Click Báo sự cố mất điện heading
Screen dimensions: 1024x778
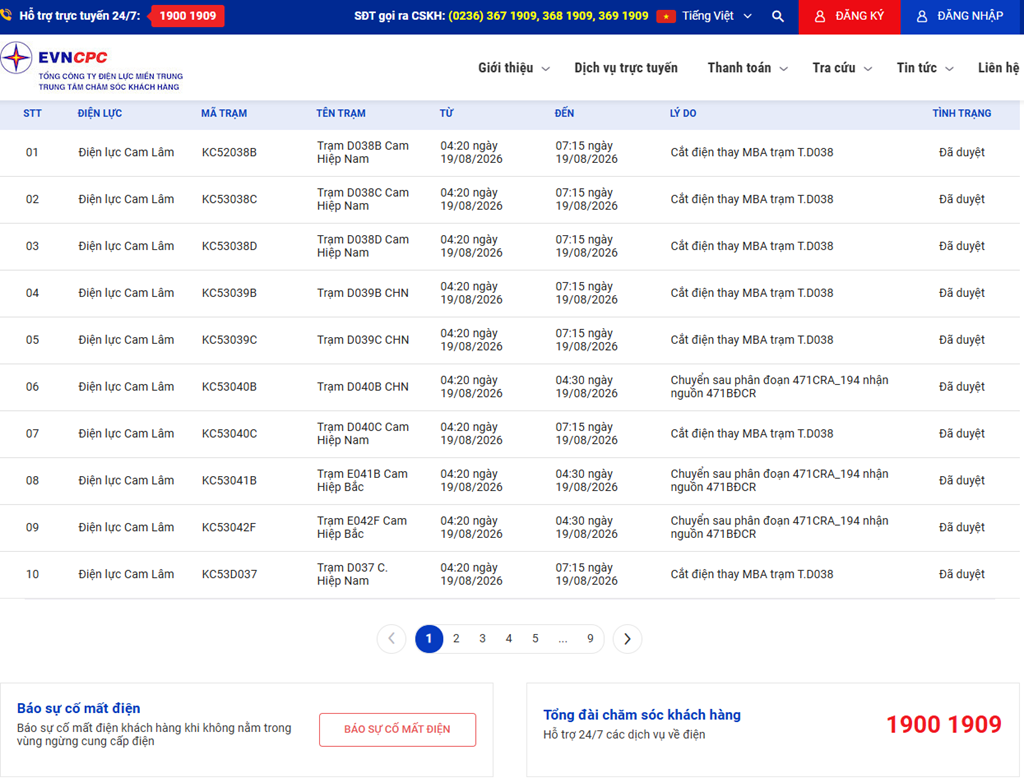coord(78,709)
